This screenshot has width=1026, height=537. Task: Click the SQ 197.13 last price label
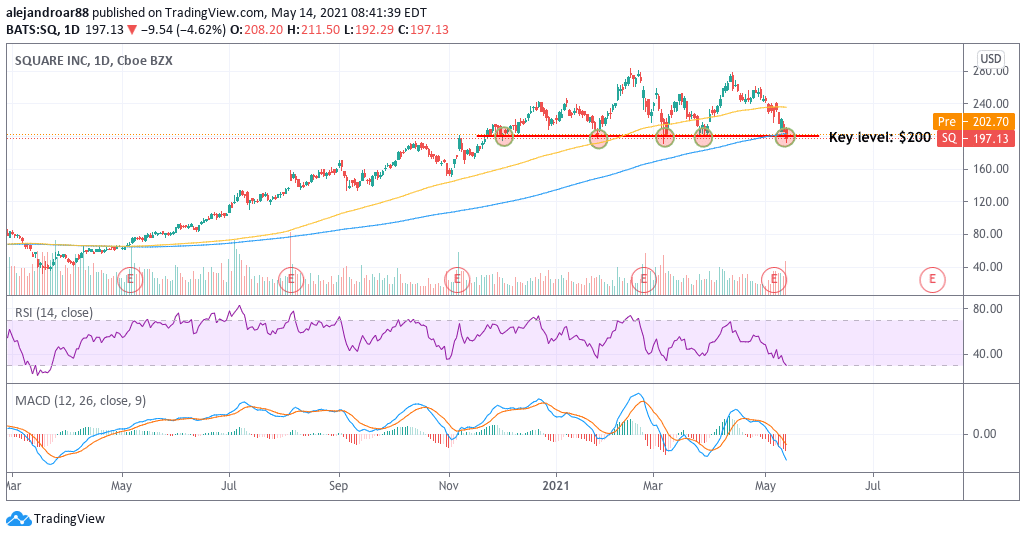(975, 138)
